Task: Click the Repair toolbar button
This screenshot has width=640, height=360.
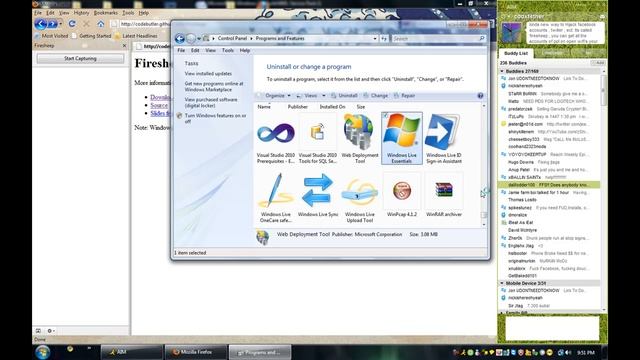Action: pyautogui.click(x=404, y=96)
